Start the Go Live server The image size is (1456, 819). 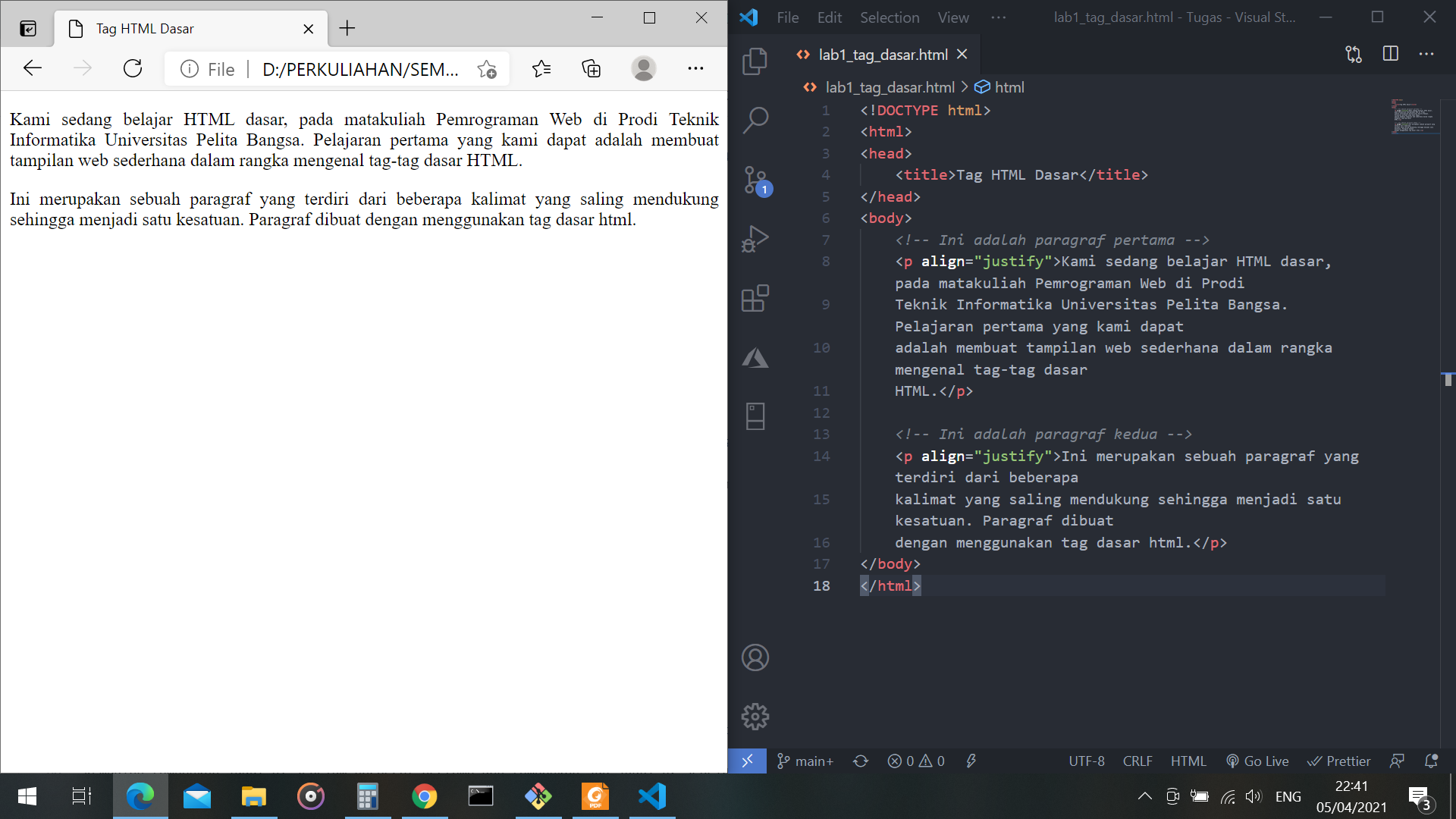[x=1257, y=761]
